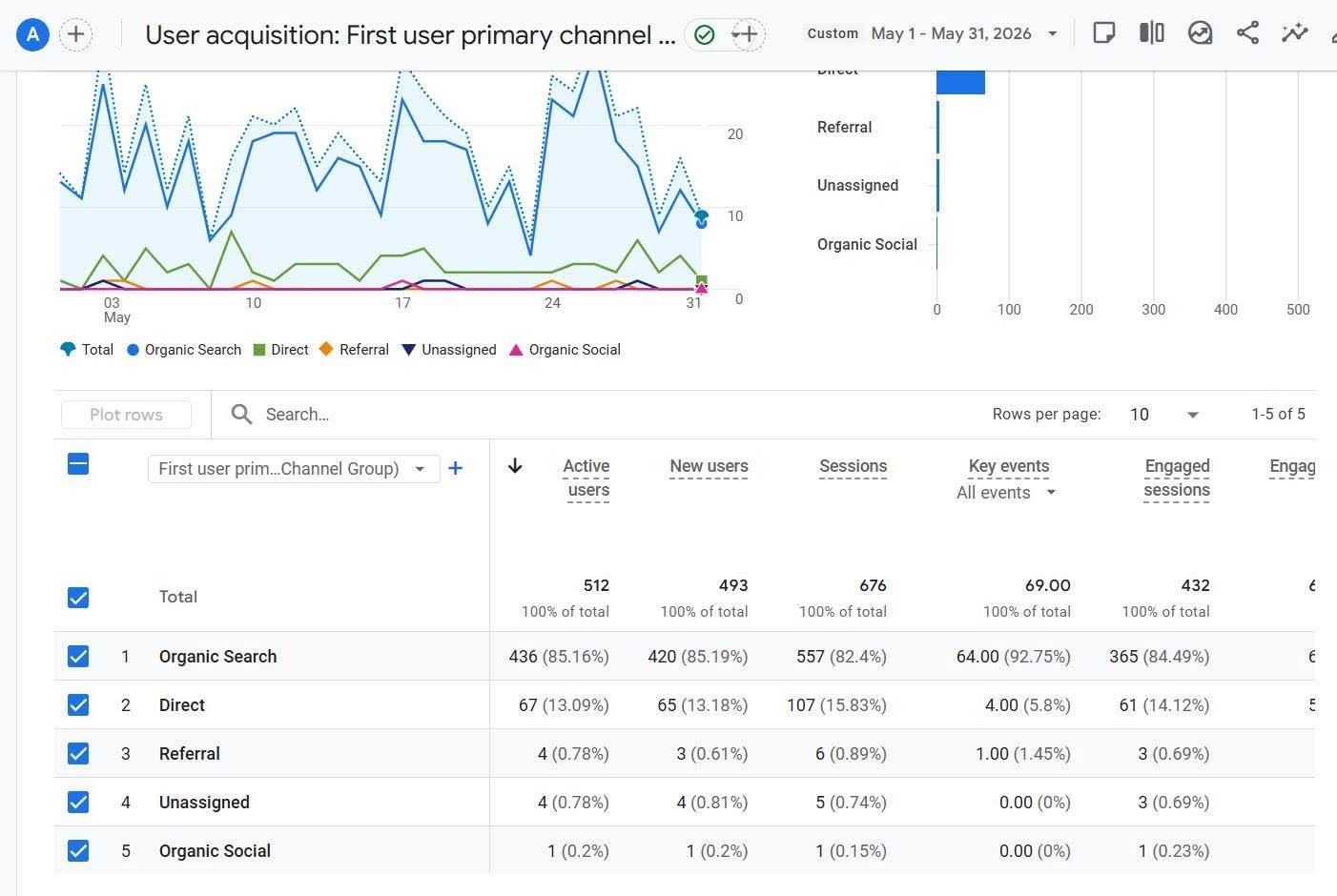Click the sort descending arrow by Active users

515,466
